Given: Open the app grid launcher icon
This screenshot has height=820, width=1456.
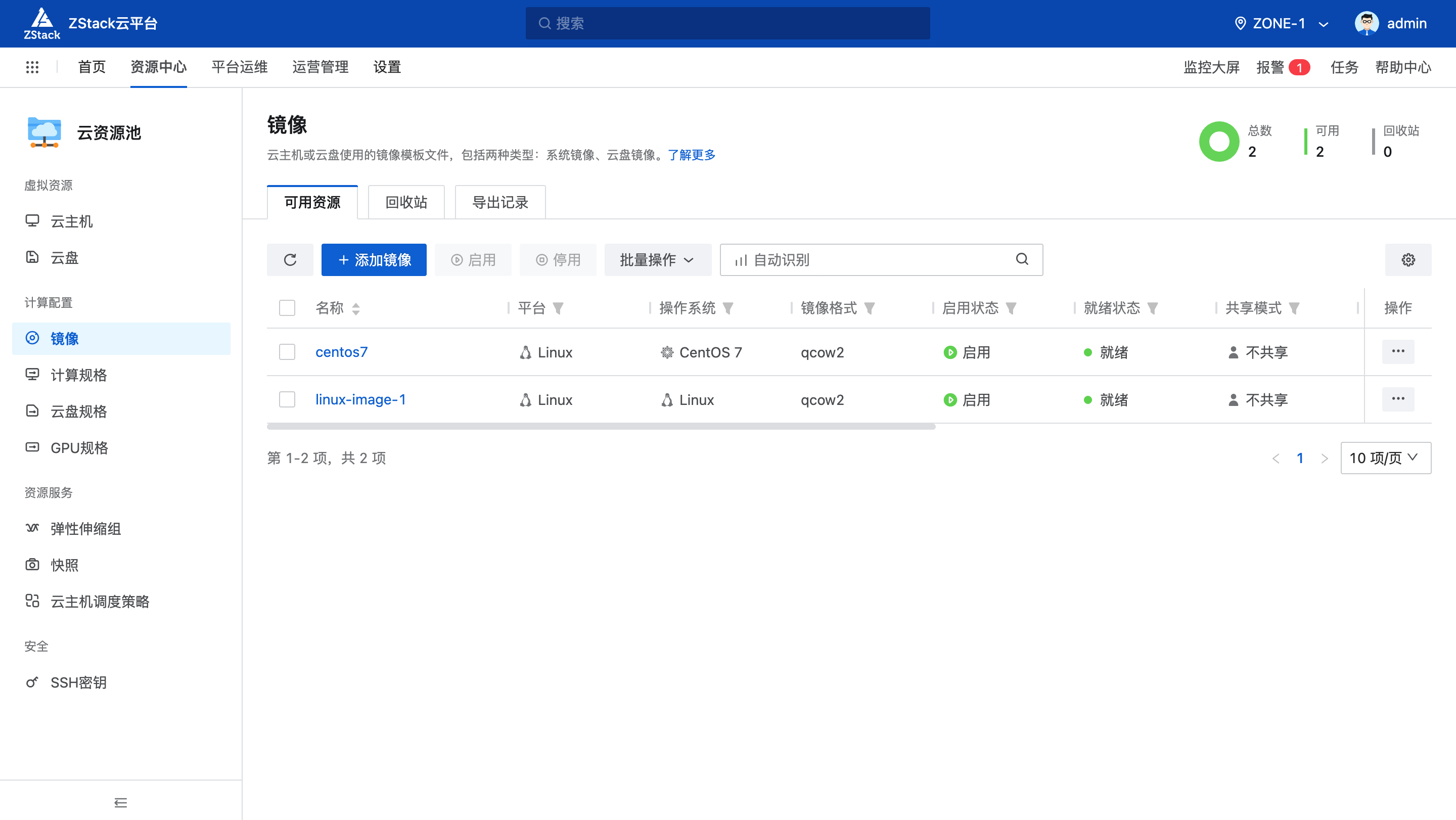Looking at the screenshot, I should [x=32, y=67].
